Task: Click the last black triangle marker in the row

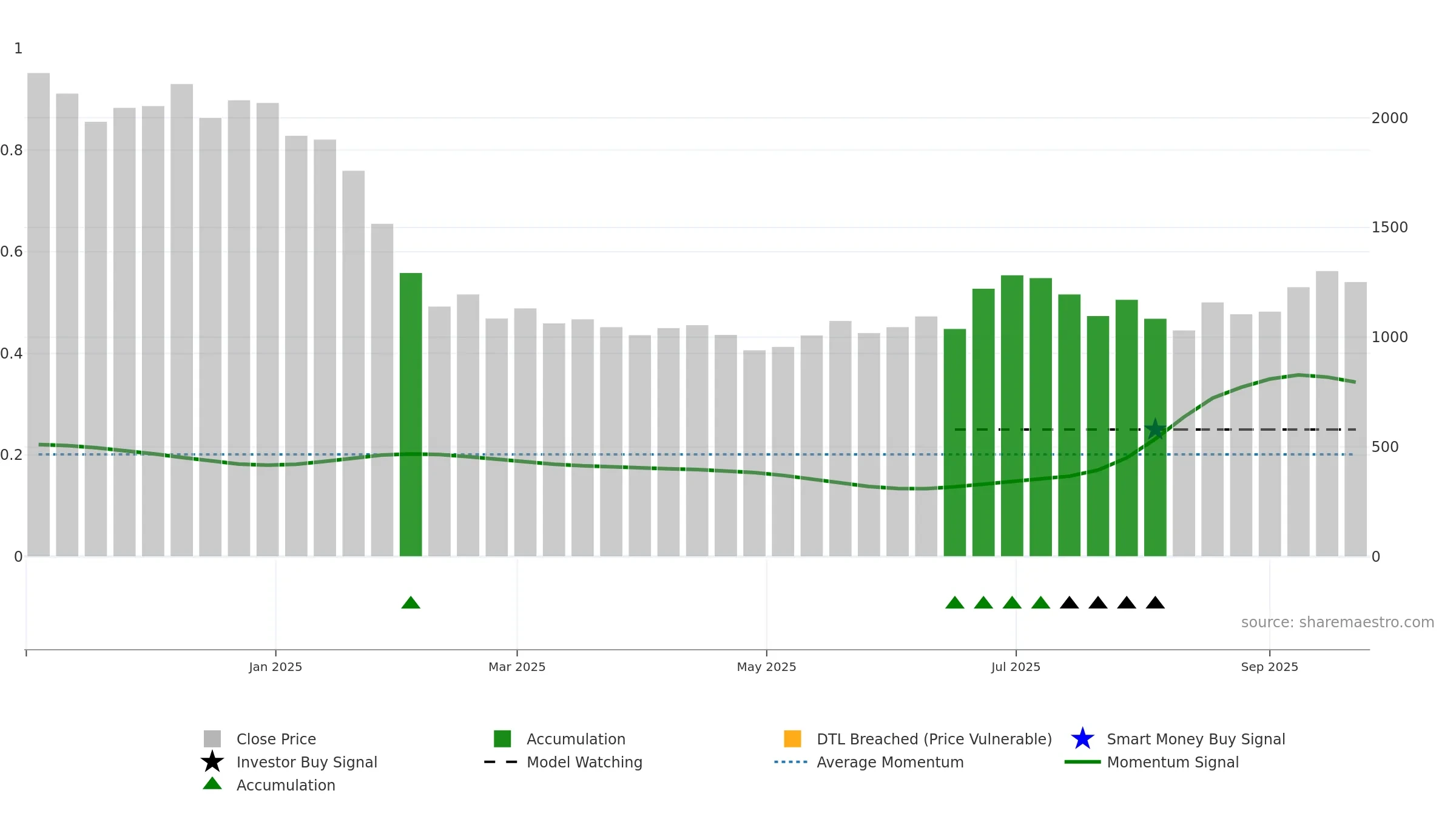Action: [x=1155, y=602]
